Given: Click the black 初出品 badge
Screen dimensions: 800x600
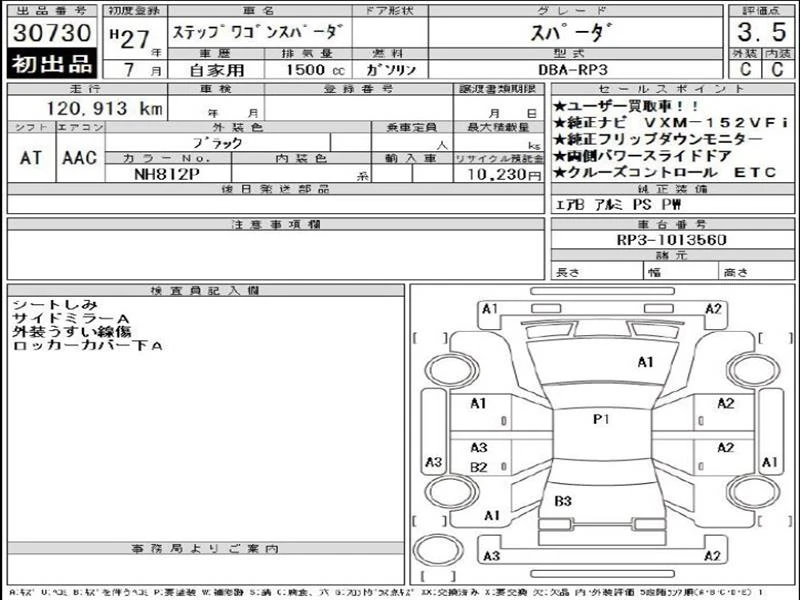Looking at the screenshot, I should coord(52,64).
